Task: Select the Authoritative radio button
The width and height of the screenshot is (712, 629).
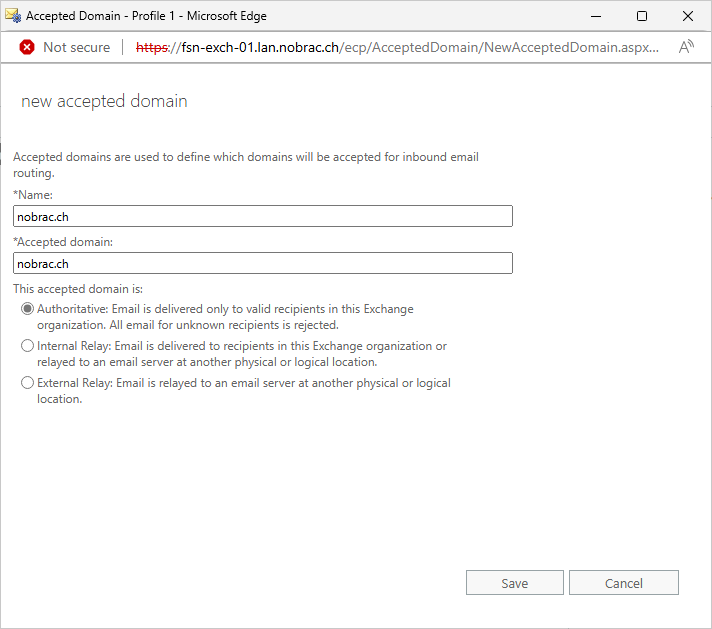Action: click(x=28, y=309)
